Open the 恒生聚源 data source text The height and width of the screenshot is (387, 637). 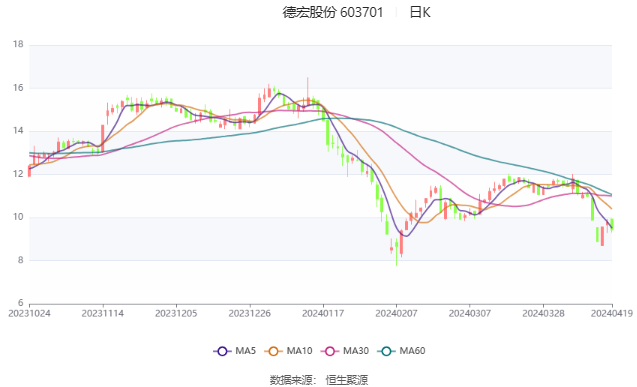(x=347, y=380)
